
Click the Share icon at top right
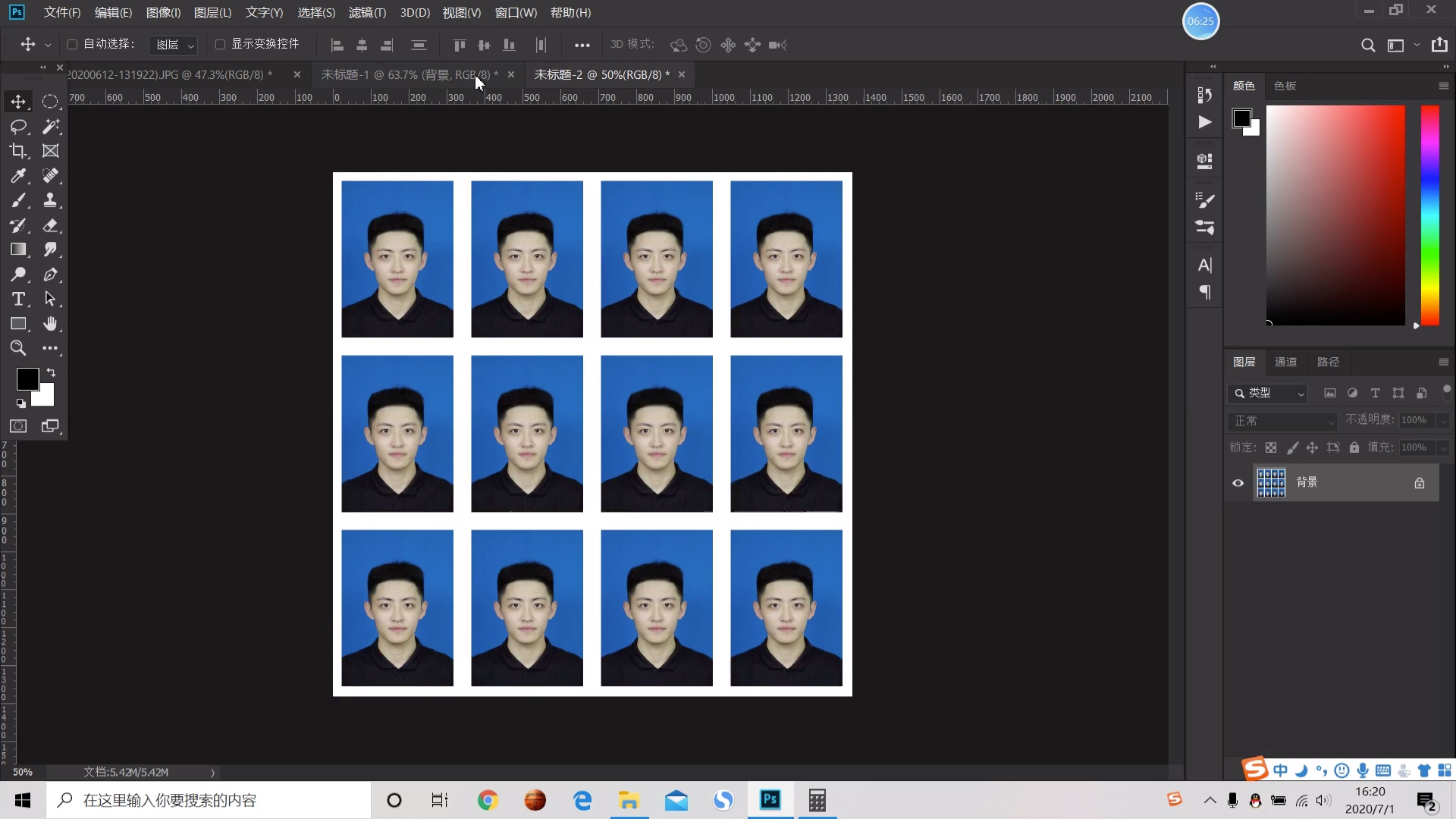pos(1439,45)
